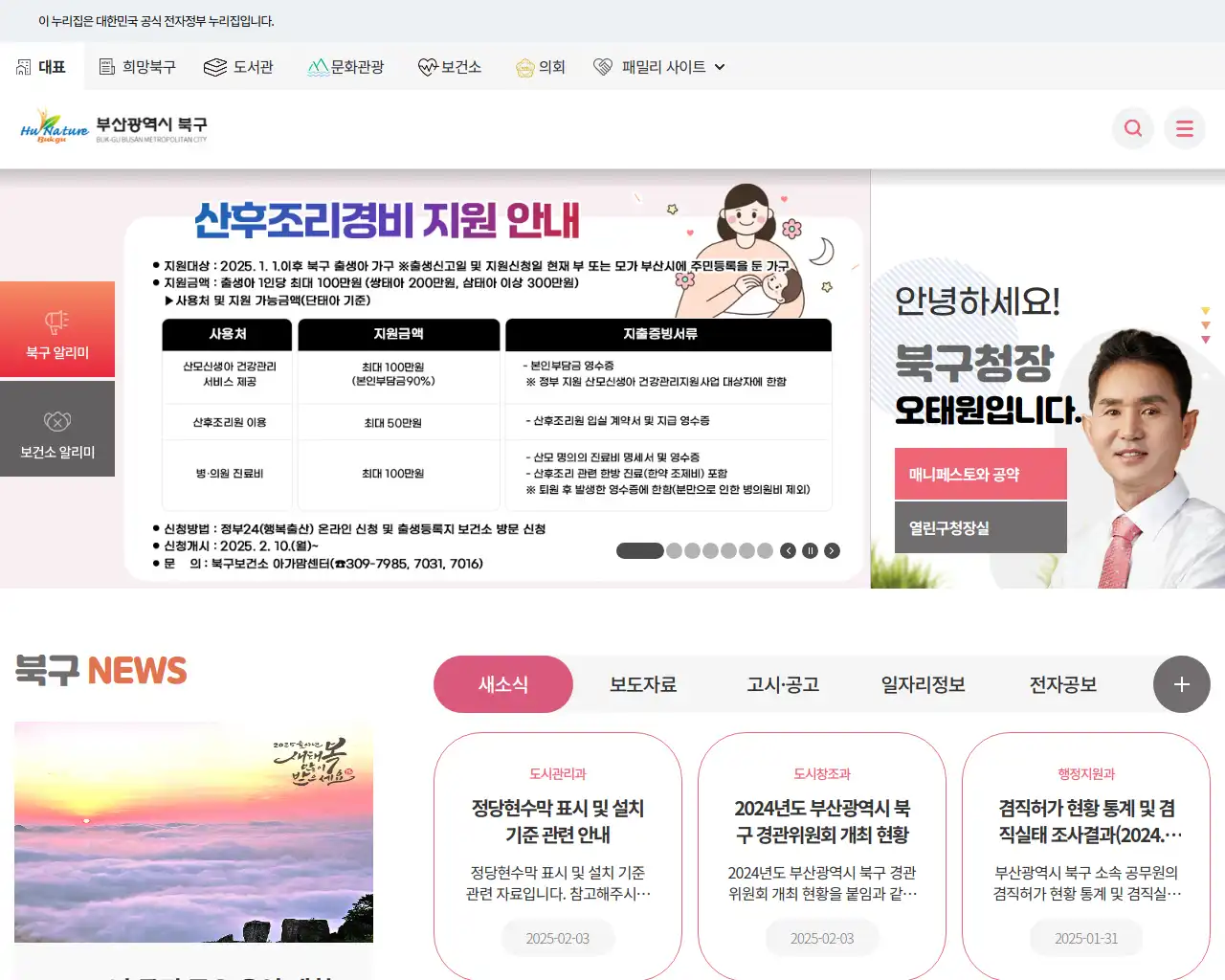Open the hamburger full menu
The image size is (1225, 980).
(1185, 128)
